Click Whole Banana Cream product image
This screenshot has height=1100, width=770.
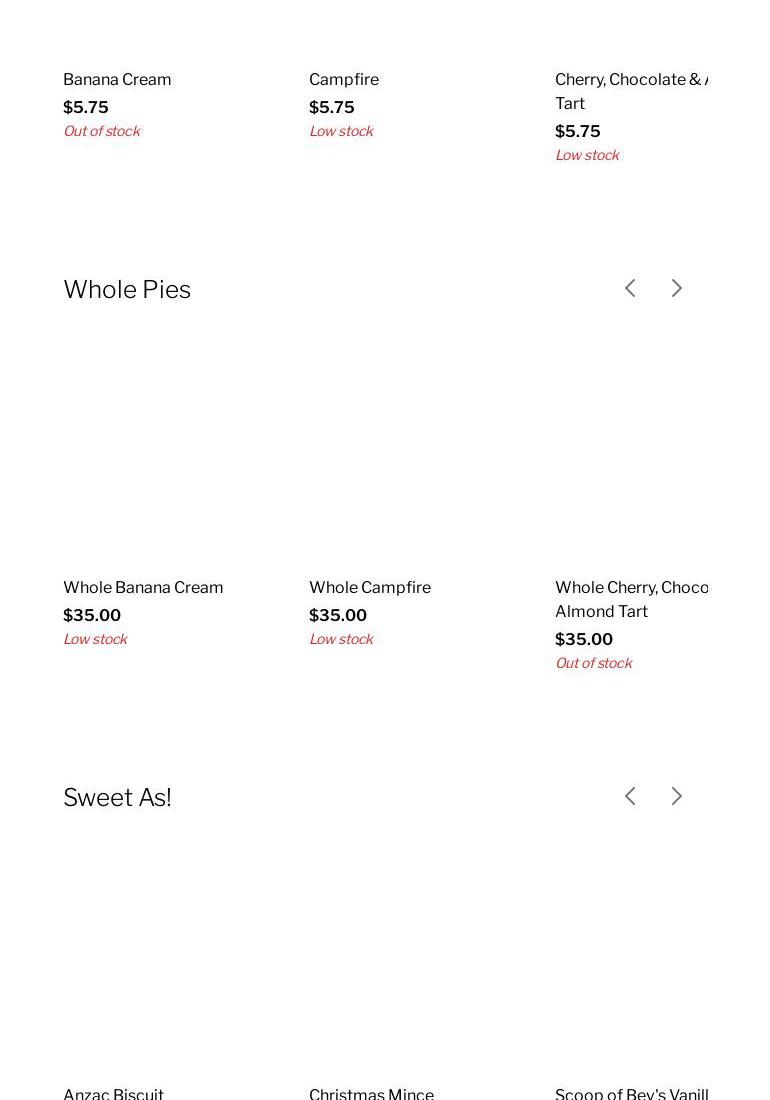coord(163,450)
